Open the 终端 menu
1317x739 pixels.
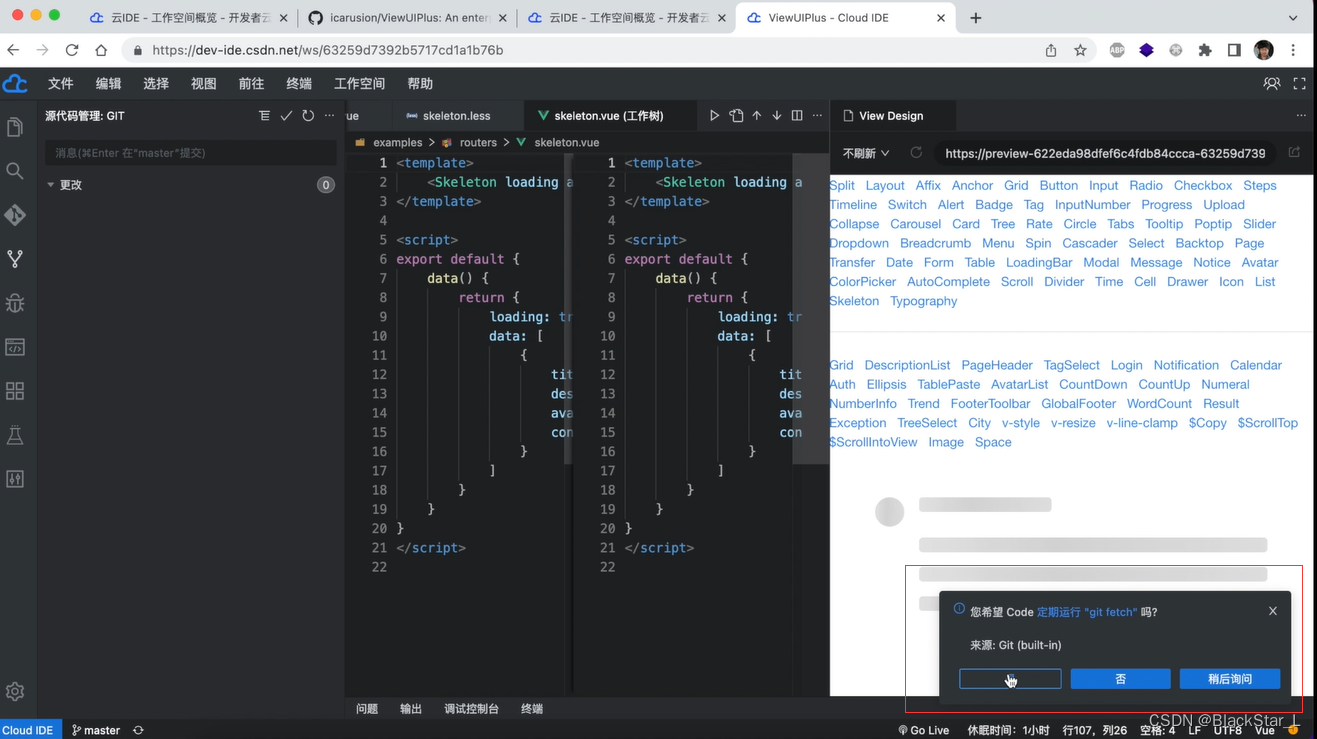click(299, 84)
